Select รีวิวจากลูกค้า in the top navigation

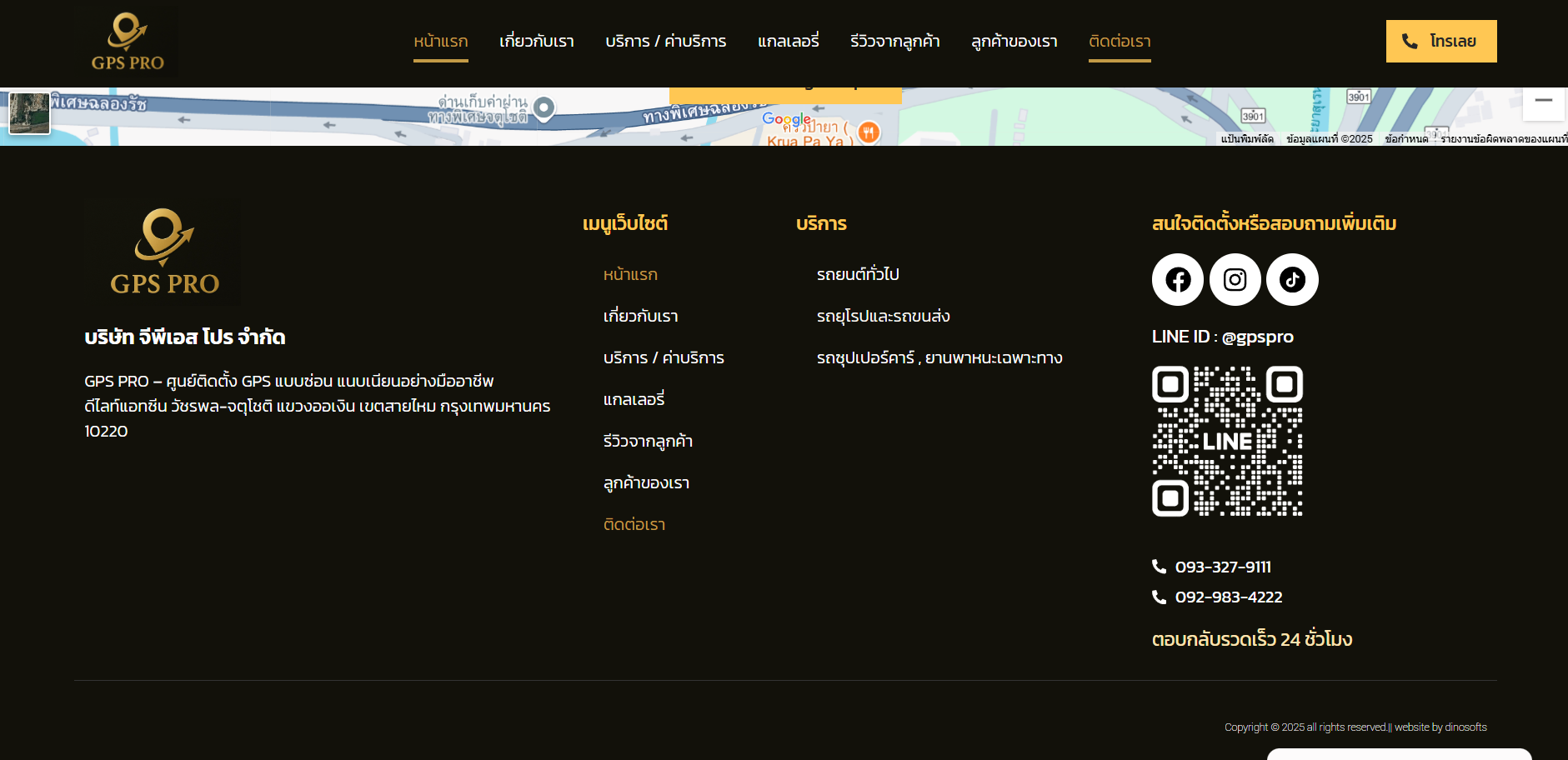[x=894, y=42]
